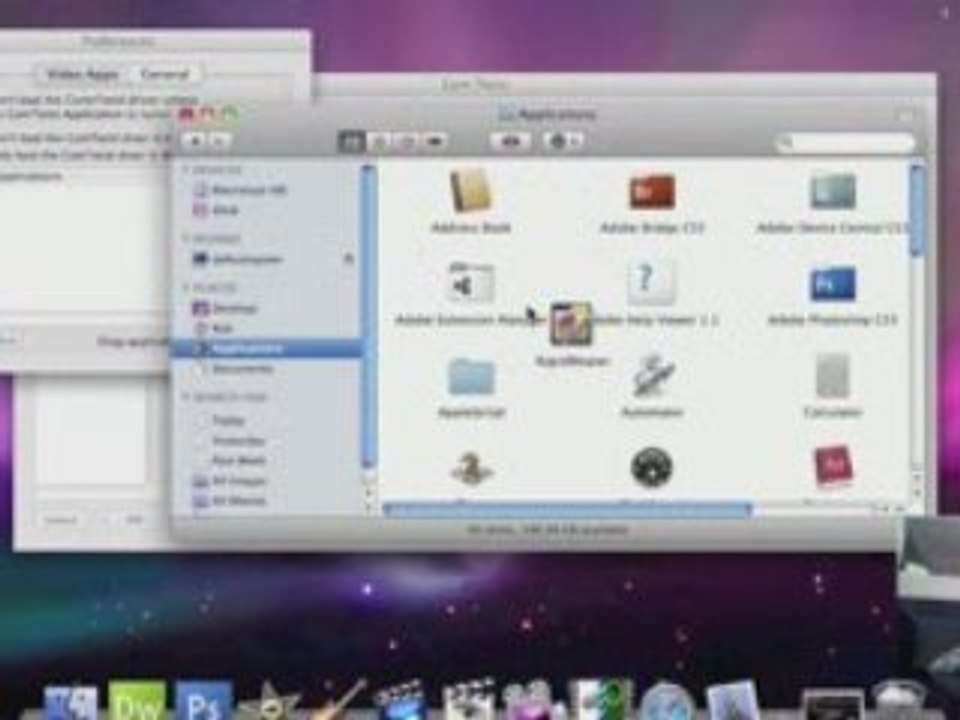960x720 pixels.
Task: Select the Adobe Help Viewer 1.1 icon
Action: click(x=651, y=283)
